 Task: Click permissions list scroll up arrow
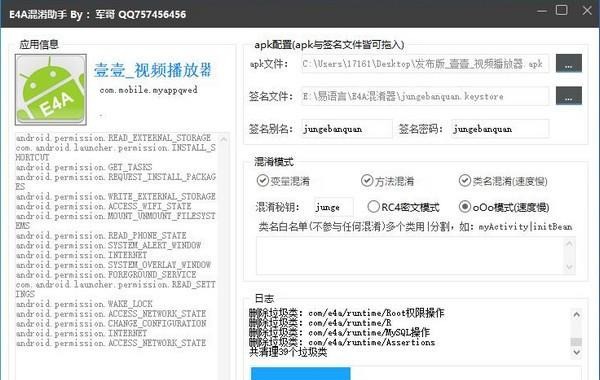coord(224,140)
